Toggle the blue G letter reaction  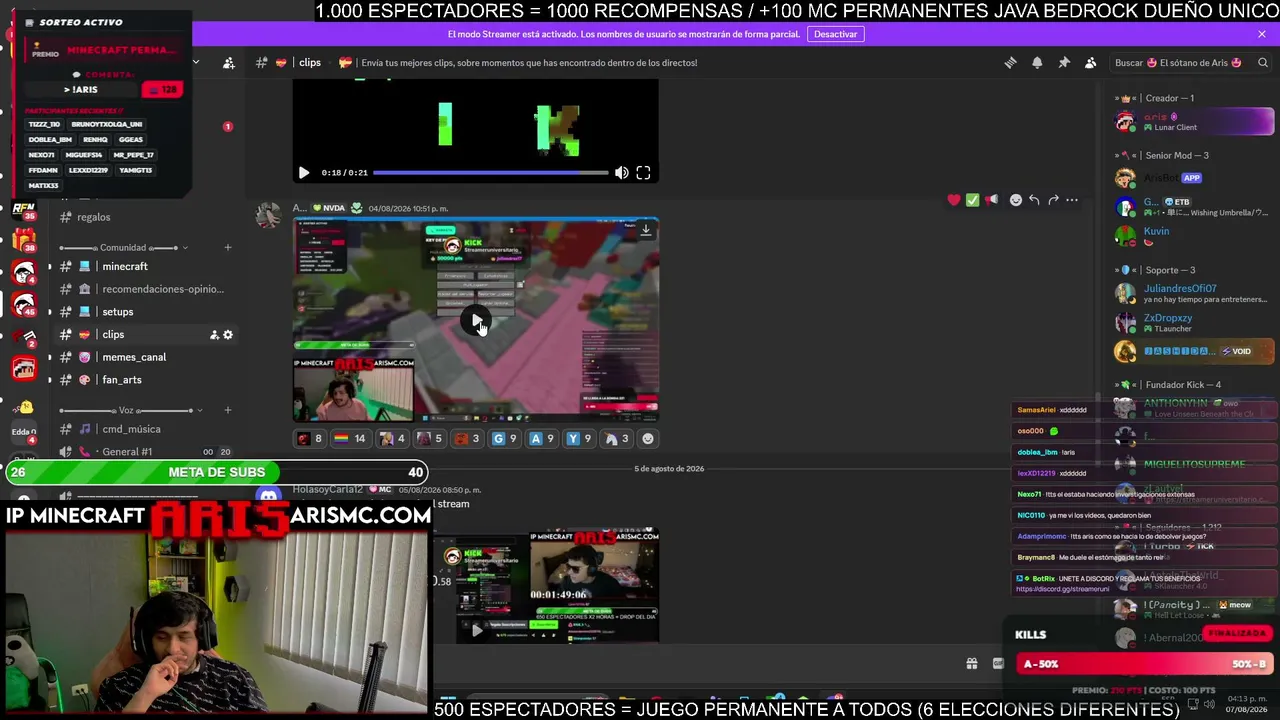pyautogui.click(x=504, y=438)
